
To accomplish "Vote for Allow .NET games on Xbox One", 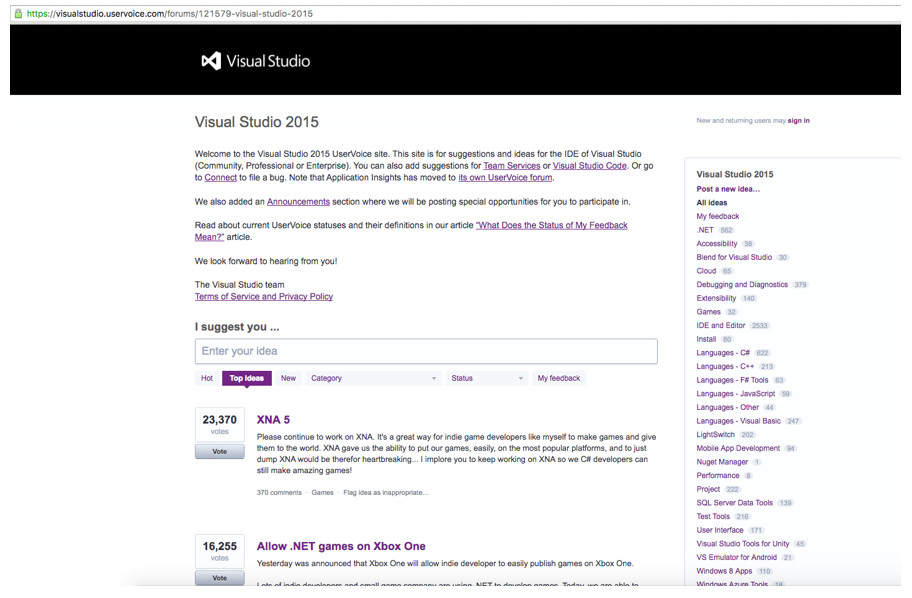I will [x=219, y=577].
